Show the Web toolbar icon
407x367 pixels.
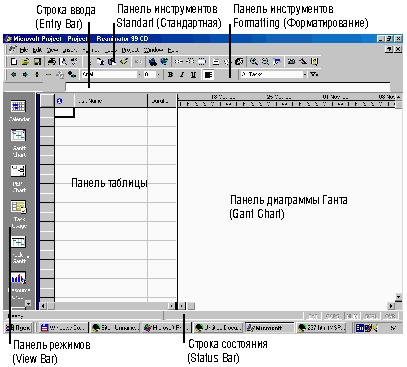coord(164,62)
